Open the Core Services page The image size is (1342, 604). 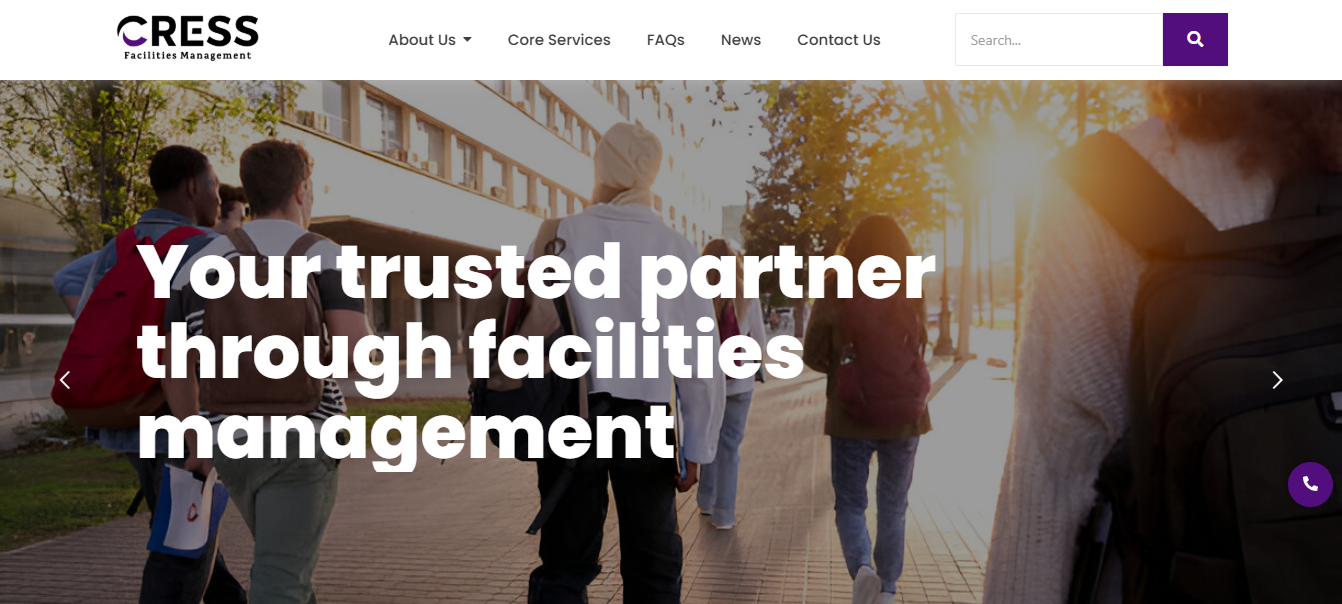559,40
